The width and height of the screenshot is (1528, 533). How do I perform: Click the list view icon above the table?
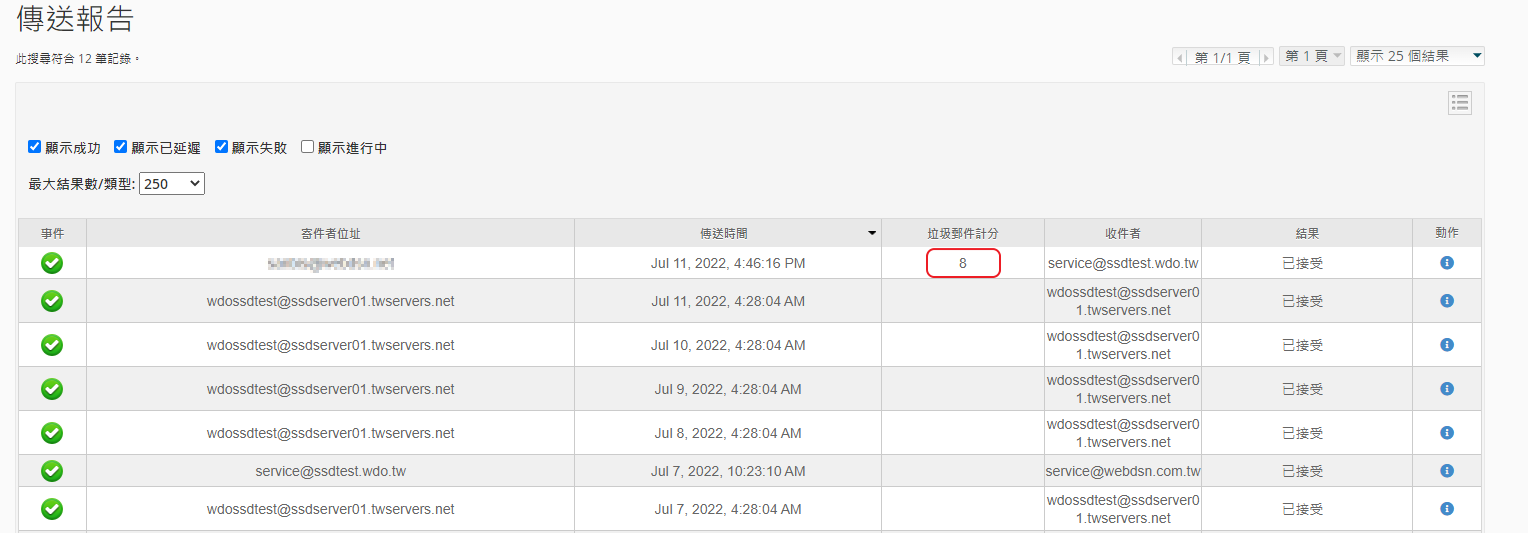(x=1460, y=103)
